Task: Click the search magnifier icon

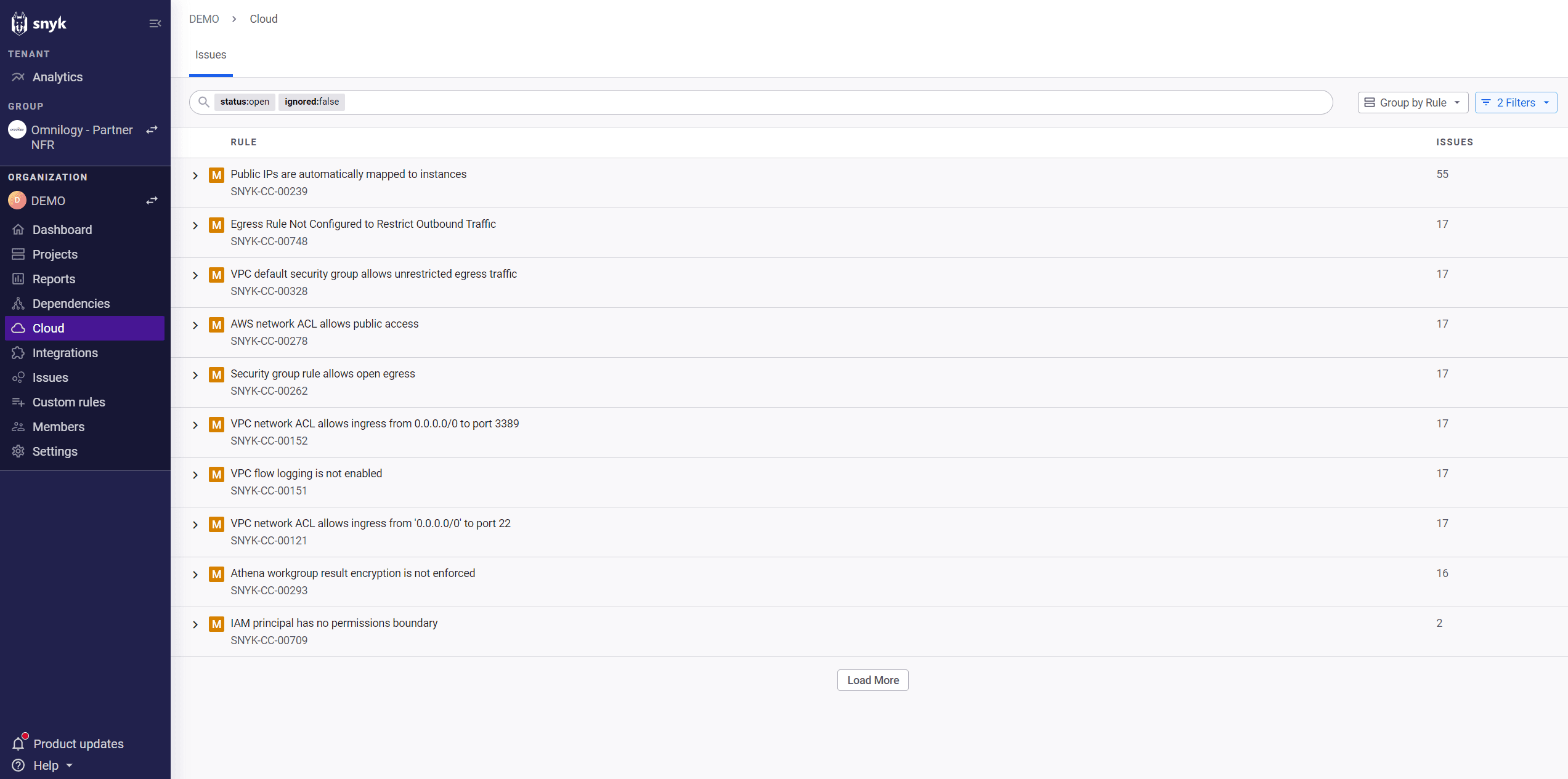Action: 203,102
